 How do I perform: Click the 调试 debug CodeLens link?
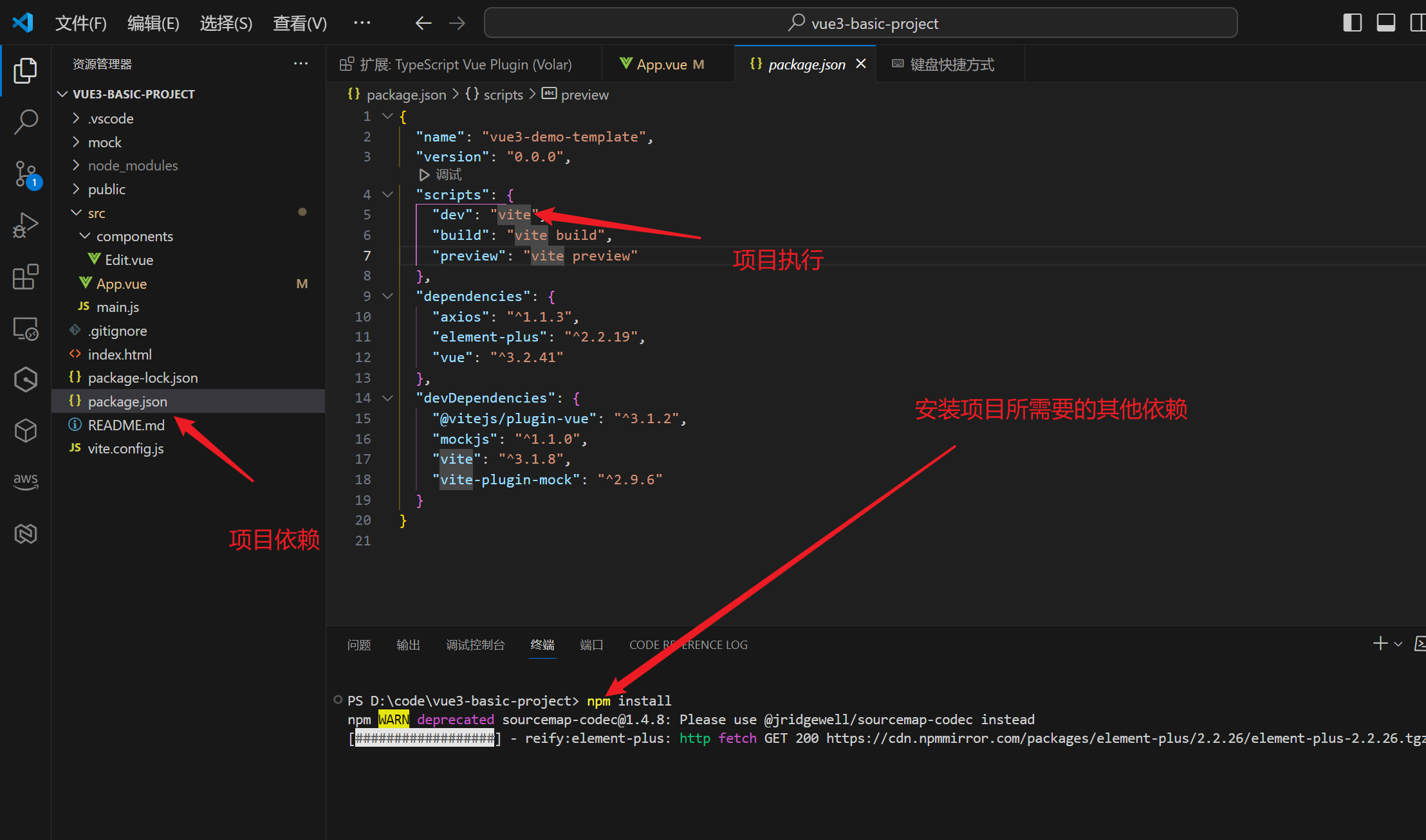[448, 175]
